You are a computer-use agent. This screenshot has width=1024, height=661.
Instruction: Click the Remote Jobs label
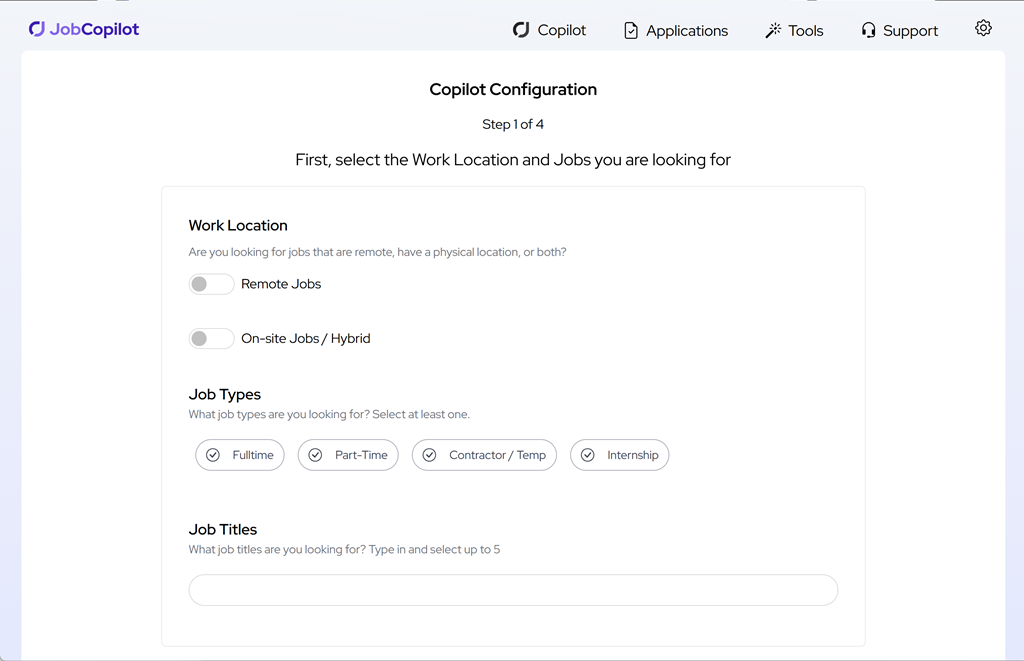coord(281,284)
